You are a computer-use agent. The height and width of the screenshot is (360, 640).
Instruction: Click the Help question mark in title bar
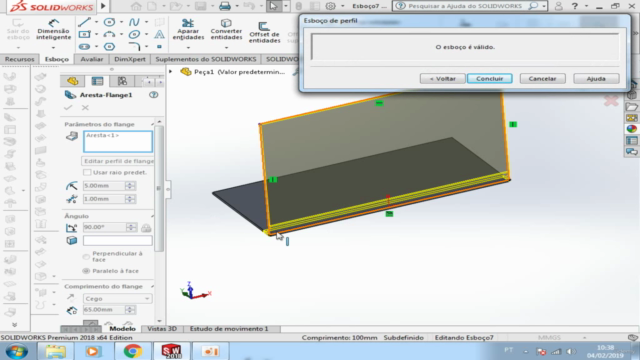(x=574, y=6)
